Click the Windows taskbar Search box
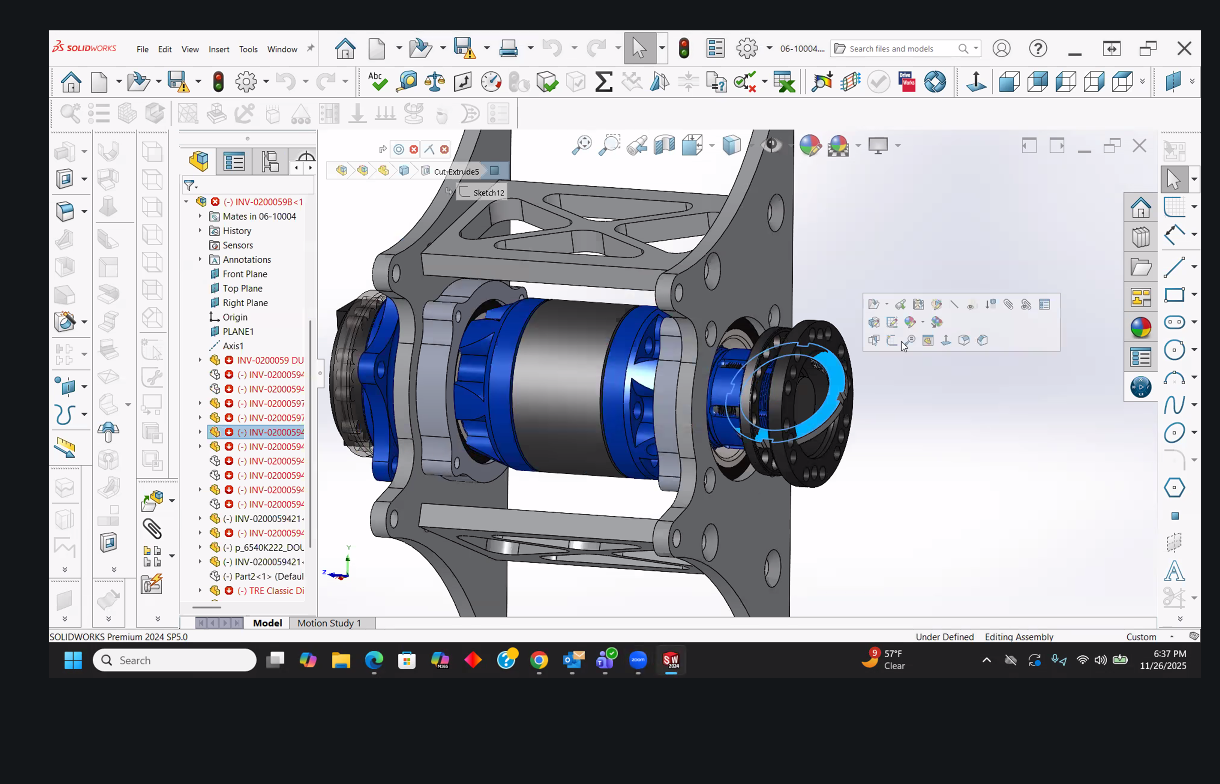This screenshot has height=784, width=1220. click(175, 660)
